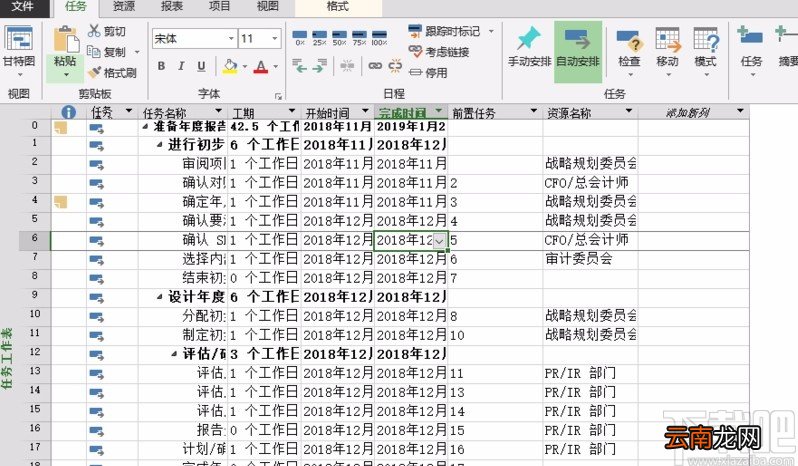This screenshot has width=798, height=466.
Task: Mark task 25% complete
Action: coord(320,38)
